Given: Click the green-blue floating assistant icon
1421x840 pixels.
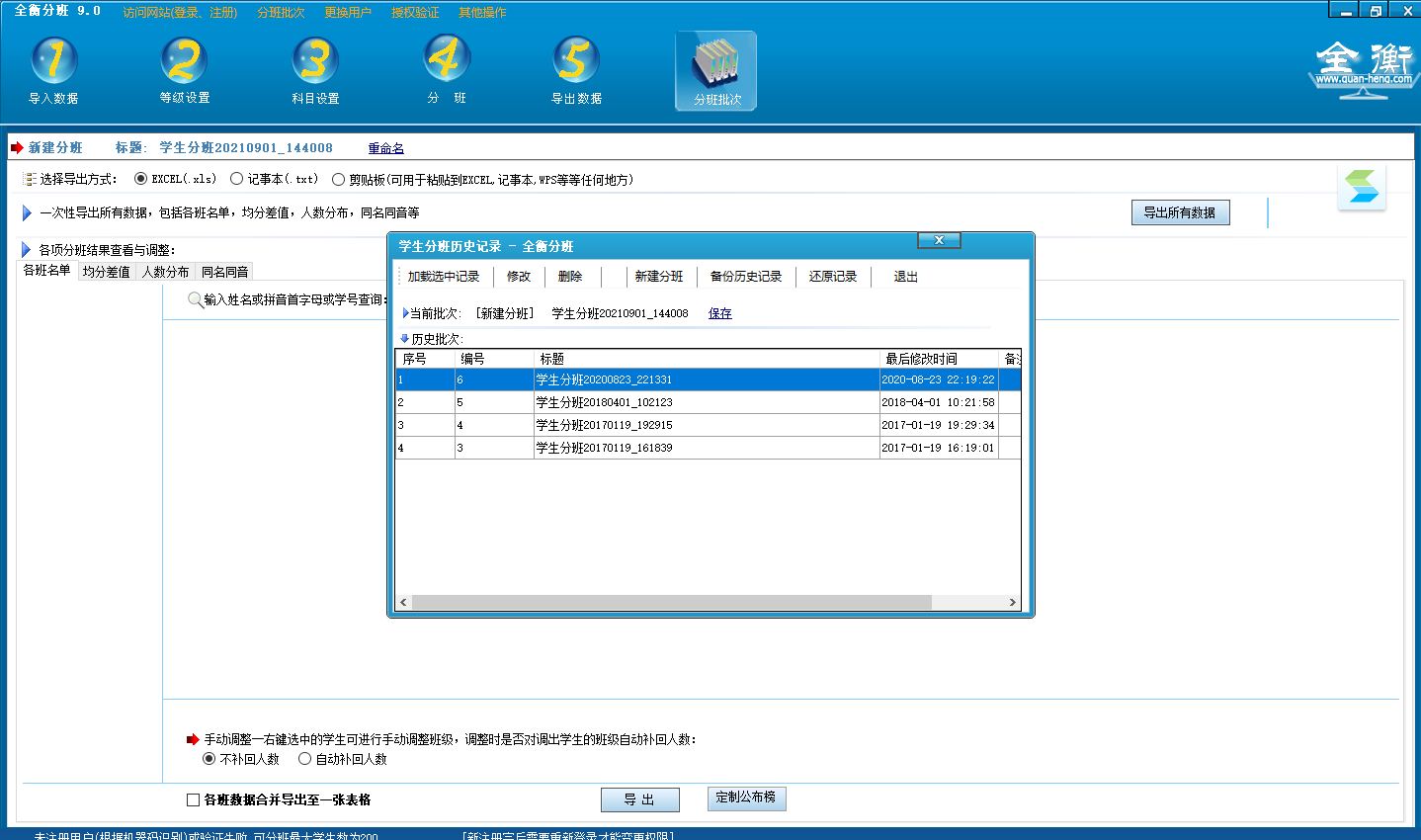Looking at the screenshot, I should 1362,187.
